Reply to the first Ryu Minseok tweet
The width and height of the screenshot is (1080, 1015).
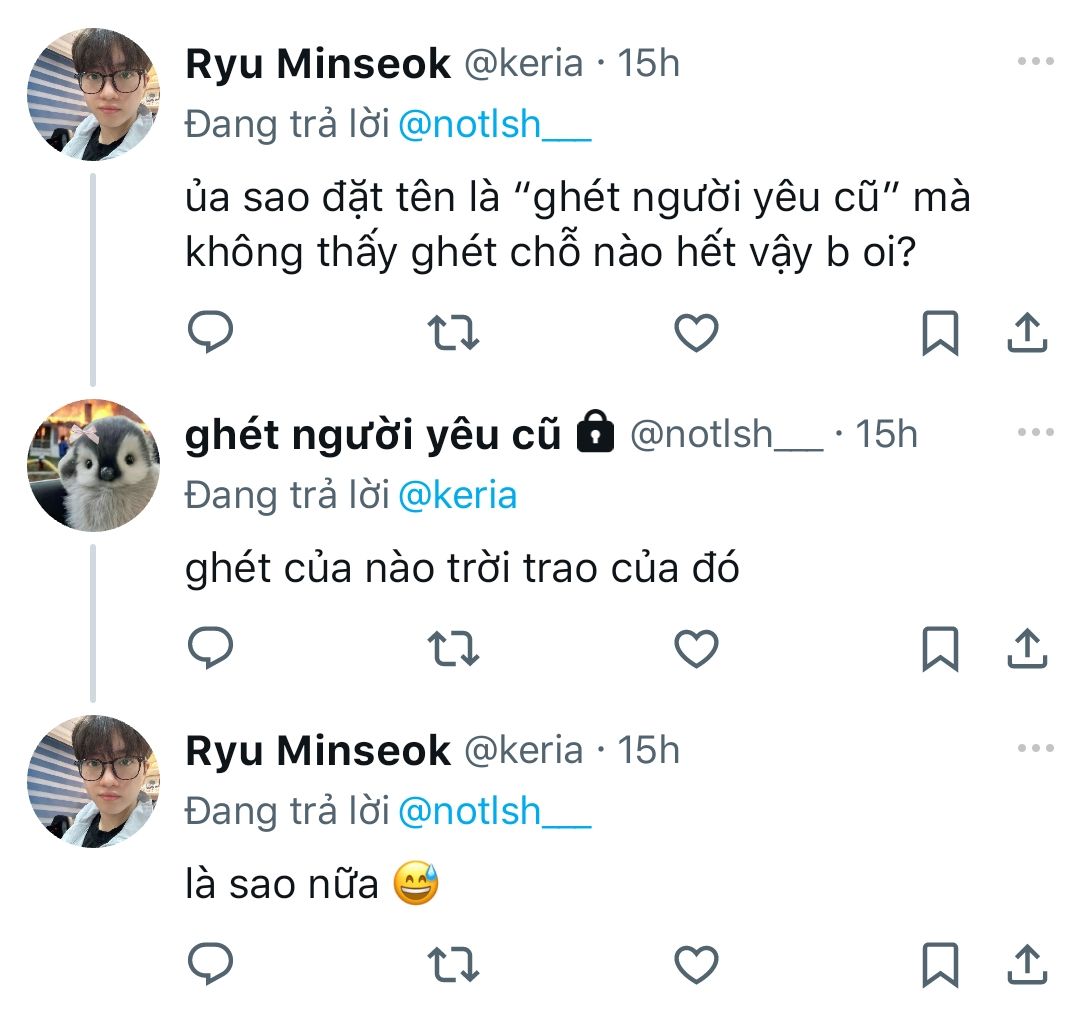click(x=211, y=333)
